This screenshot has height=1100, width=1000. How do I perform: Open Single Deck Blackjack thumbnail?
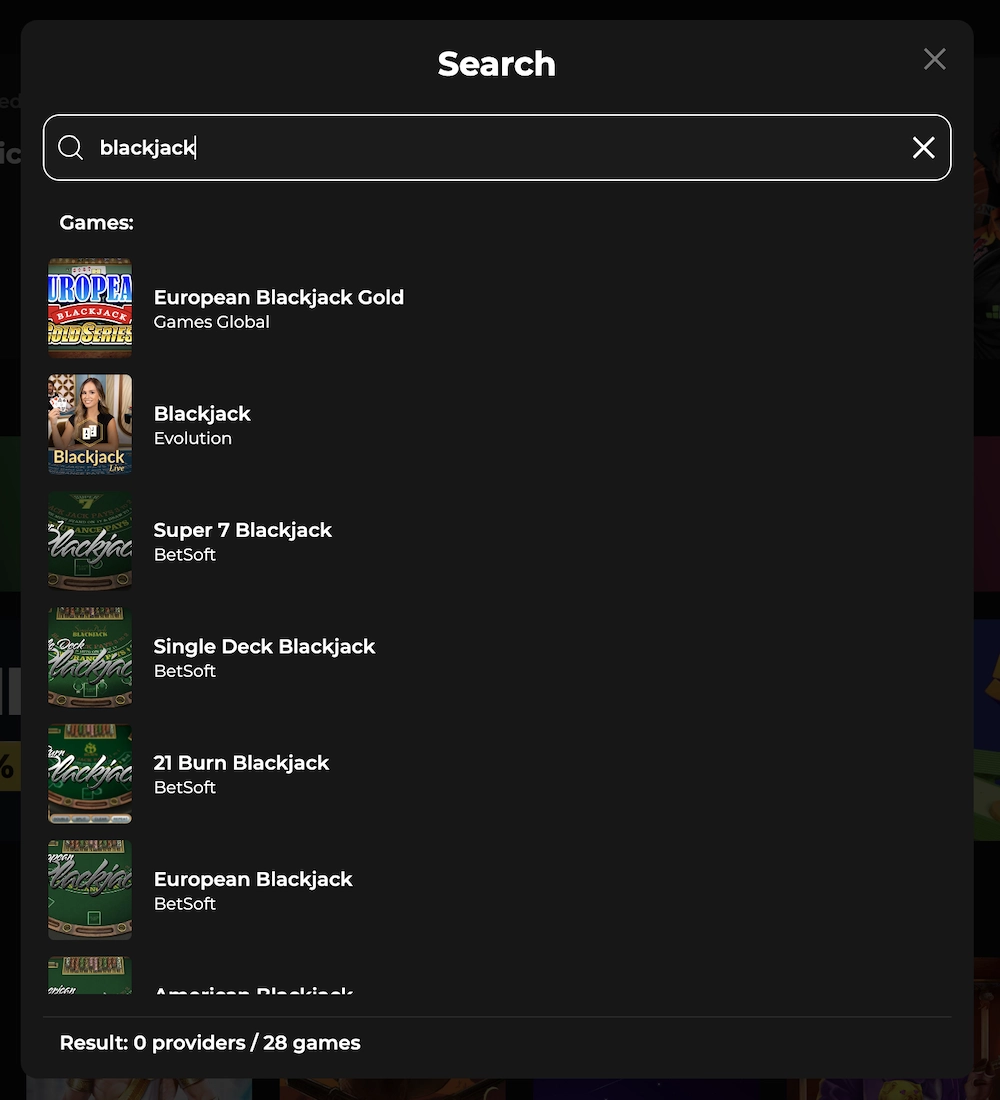coord(90,657)
